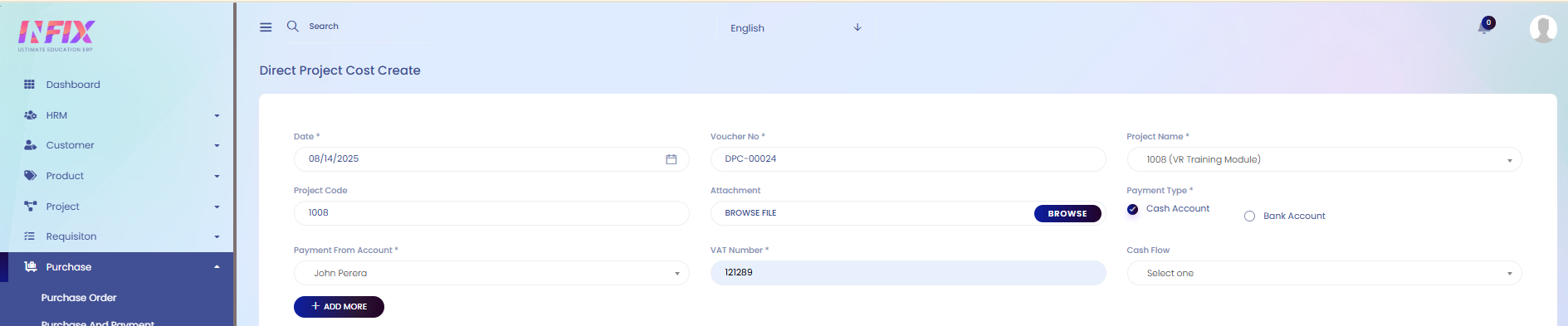Select the Cash Account radio button
Screen dimensions: 1568x326
pyautogui.click(x=1132, y=209)
